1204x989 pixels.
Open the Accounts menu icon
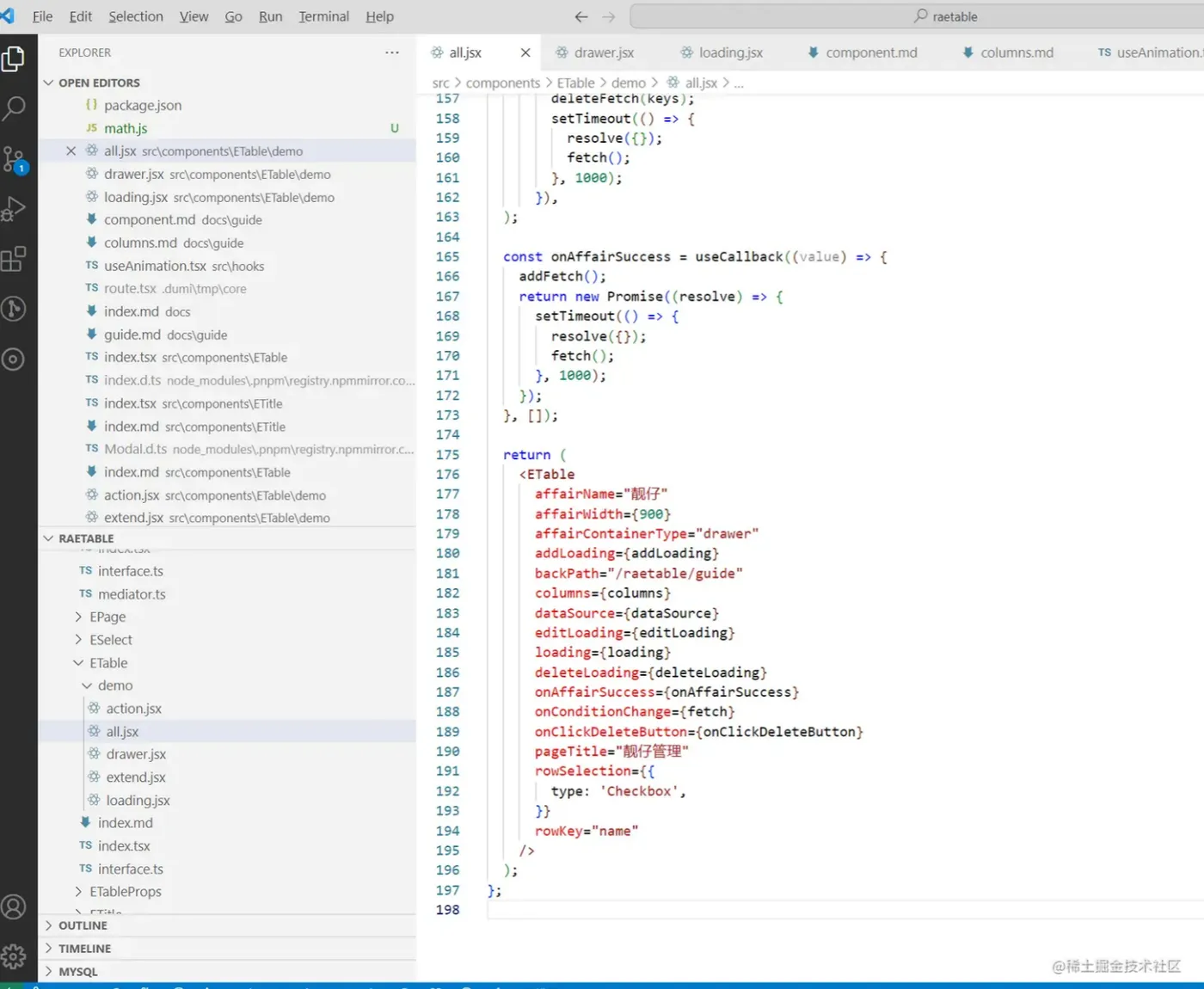click(14, 906)
